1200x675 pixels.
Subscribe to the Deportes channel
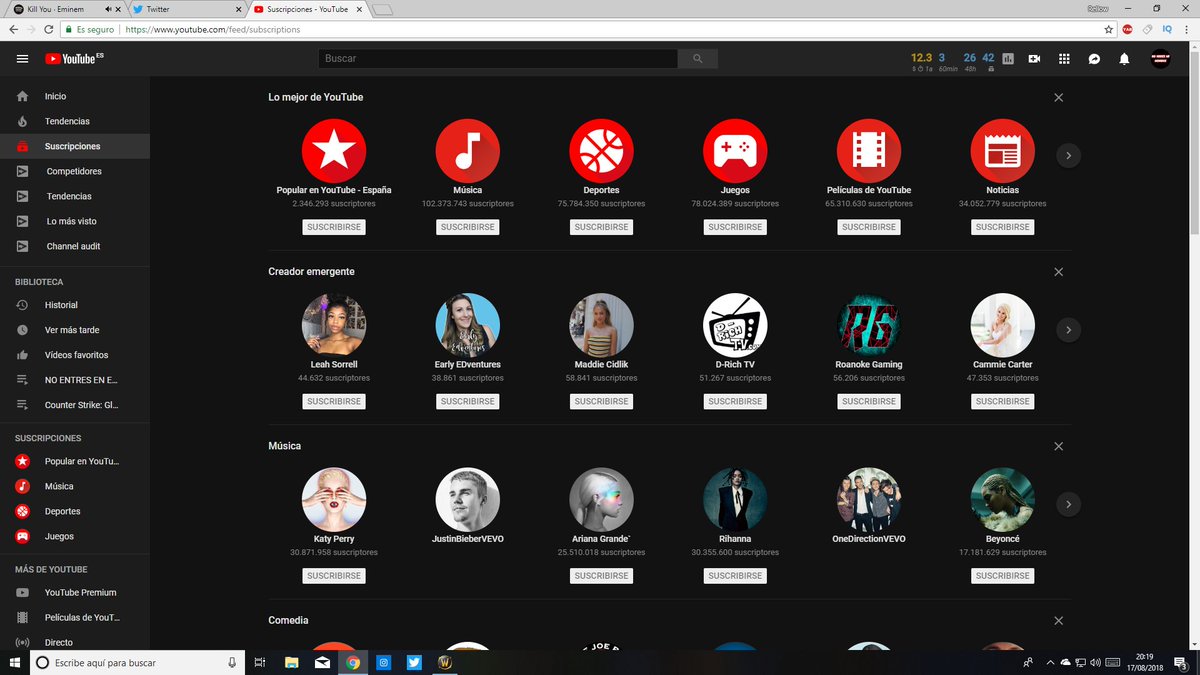tap(602, 227)
